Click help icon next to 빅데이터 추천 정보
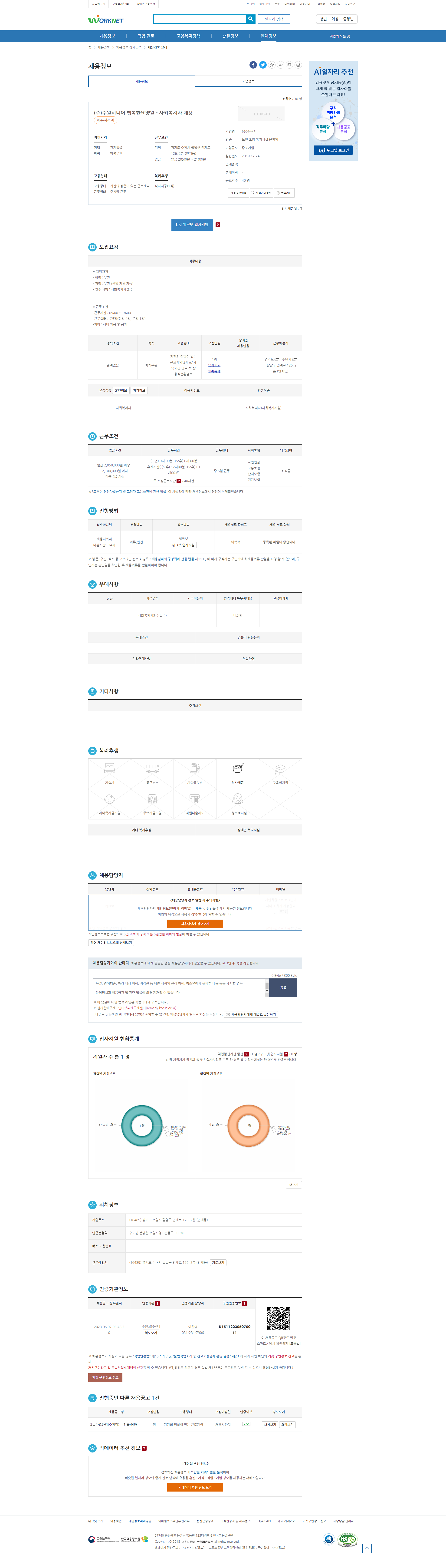This screenshot has width=446, height=1568. pyautogui.click(x=144, y=1448)
